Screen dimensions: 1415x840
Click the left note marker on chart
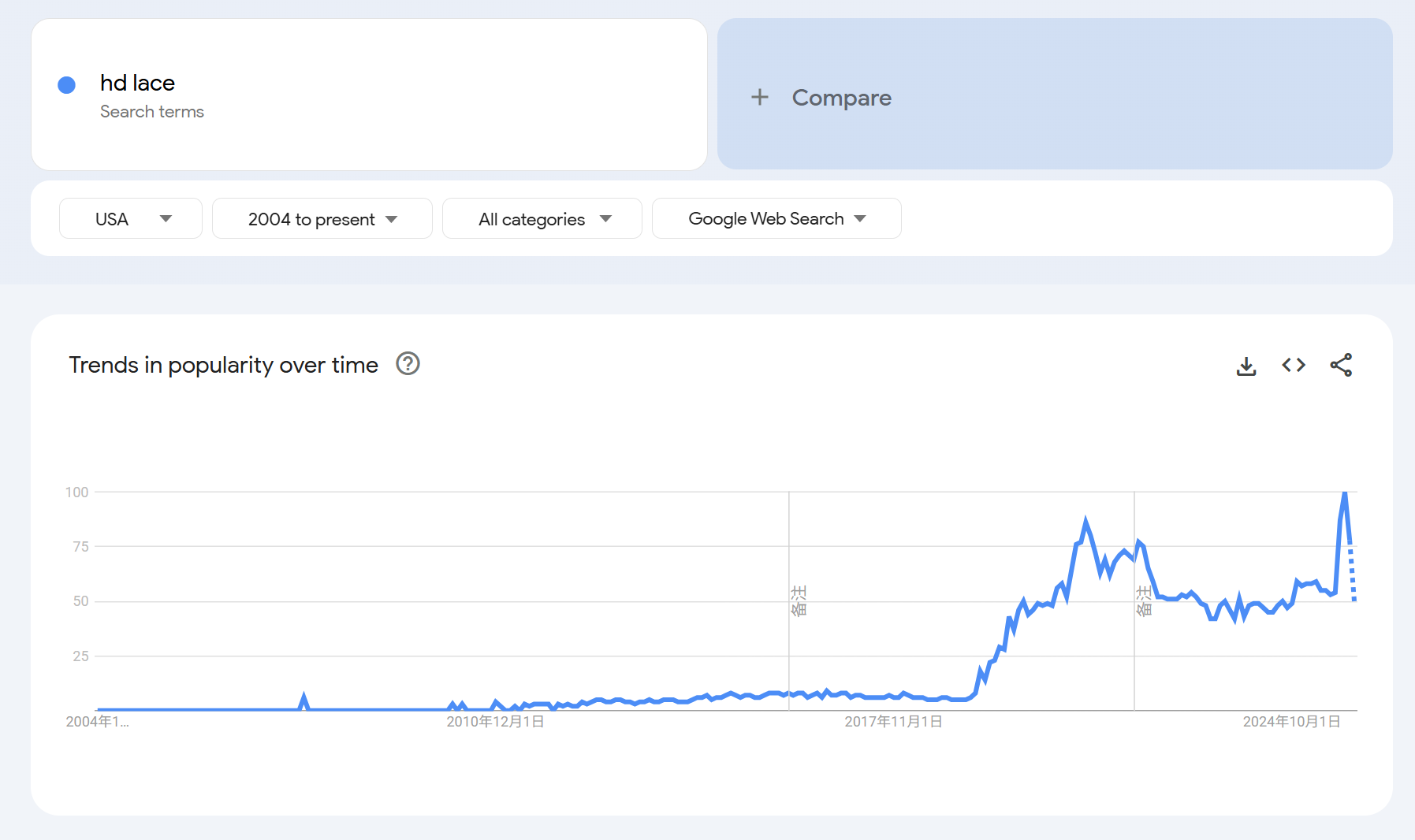click(799, 600)
